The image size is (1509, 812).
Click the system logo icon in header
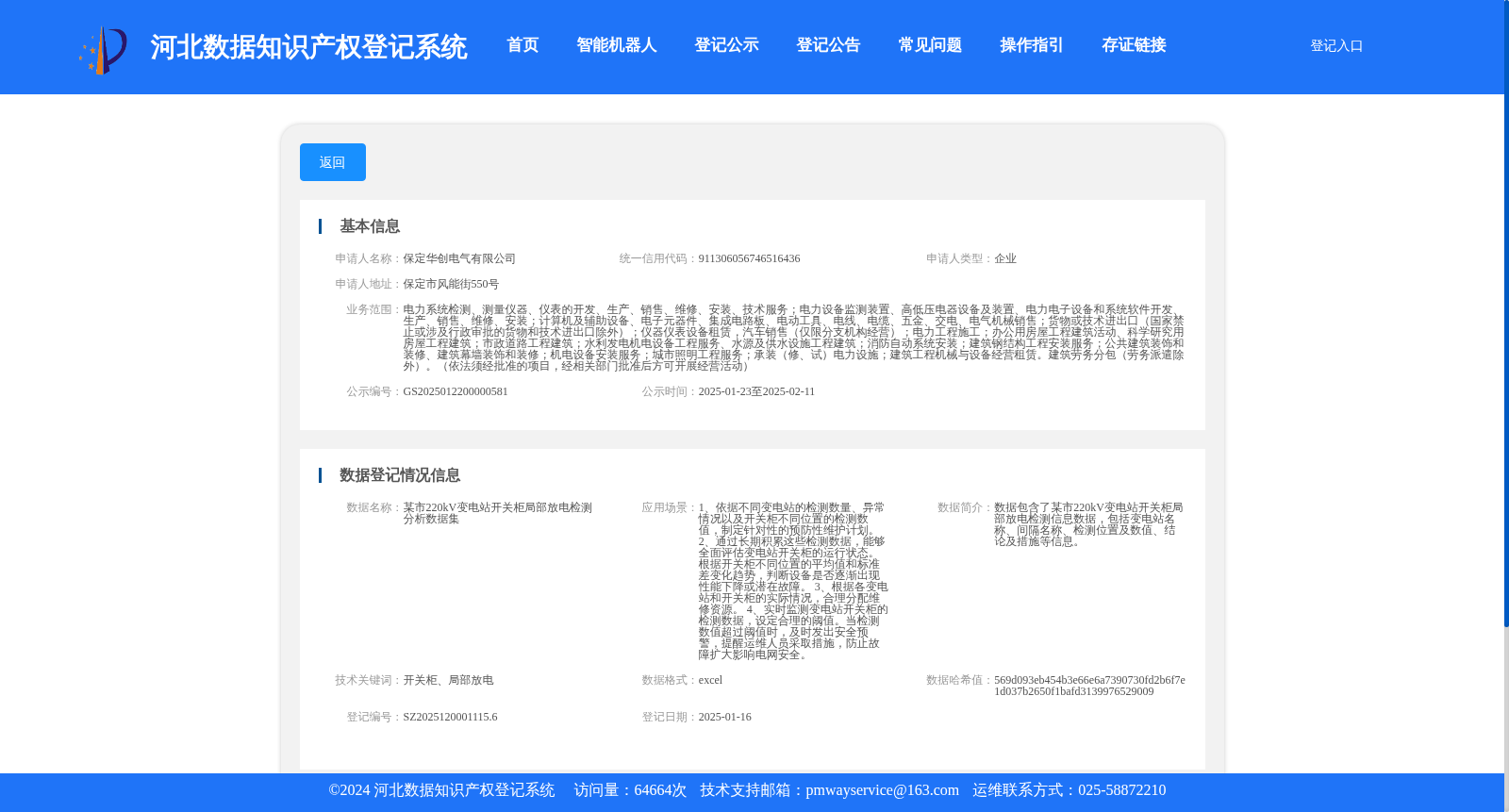tap(103, 49)
